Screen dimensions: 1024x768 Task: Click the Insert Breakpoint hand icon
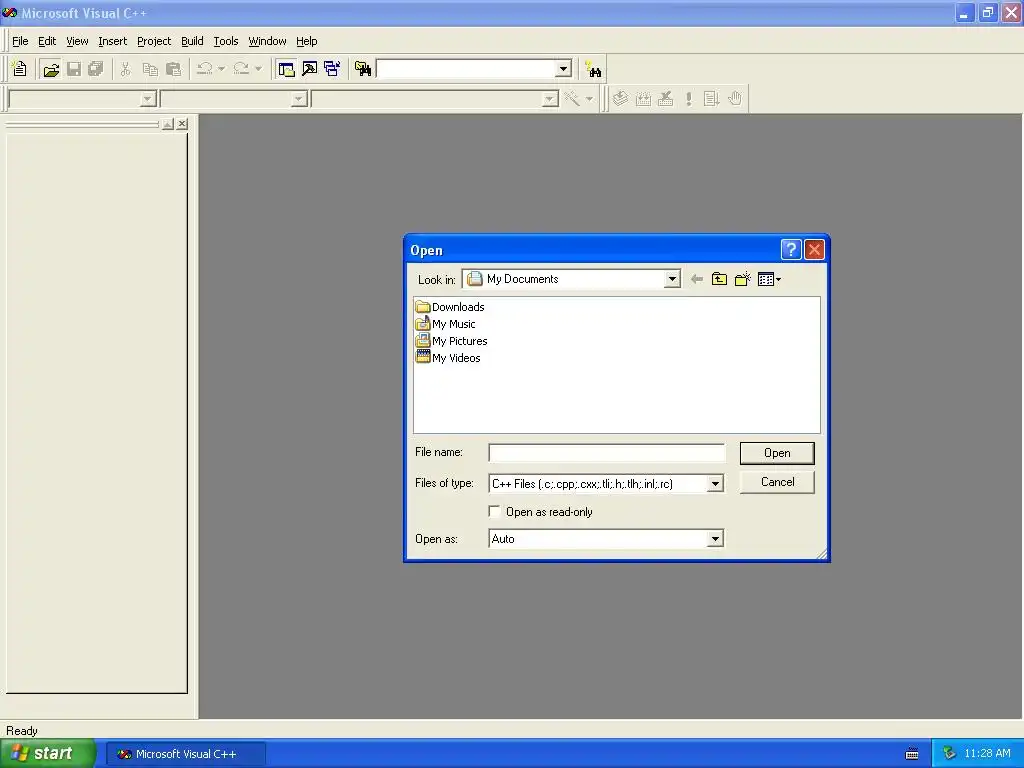735,99
